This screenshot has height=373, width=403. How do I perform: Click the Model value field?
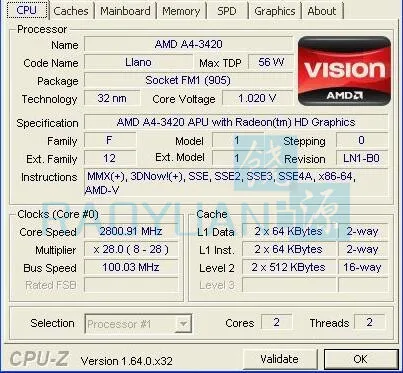pyautogui.click(x=237, y=140)
